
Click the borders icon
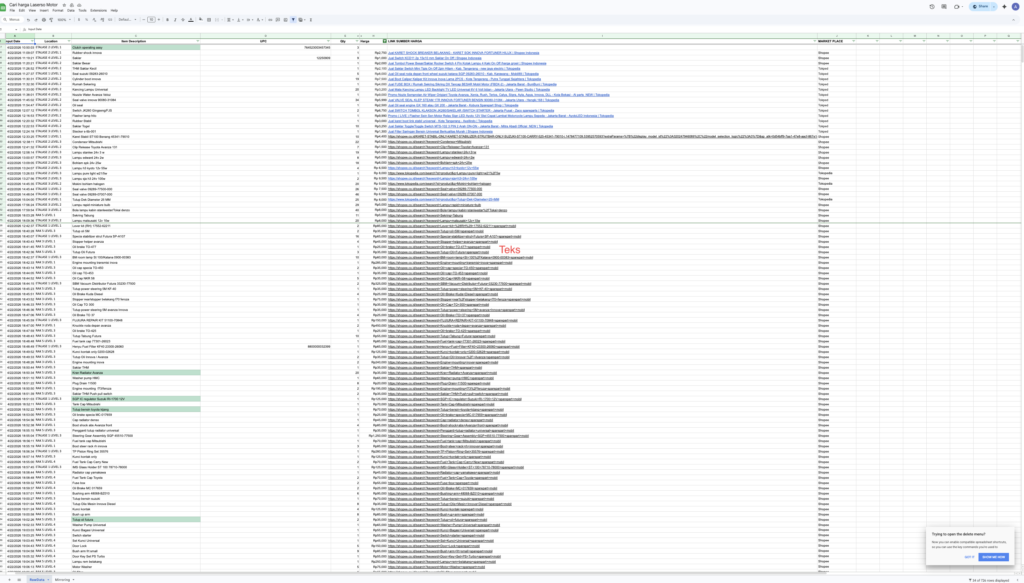point(209,20)
